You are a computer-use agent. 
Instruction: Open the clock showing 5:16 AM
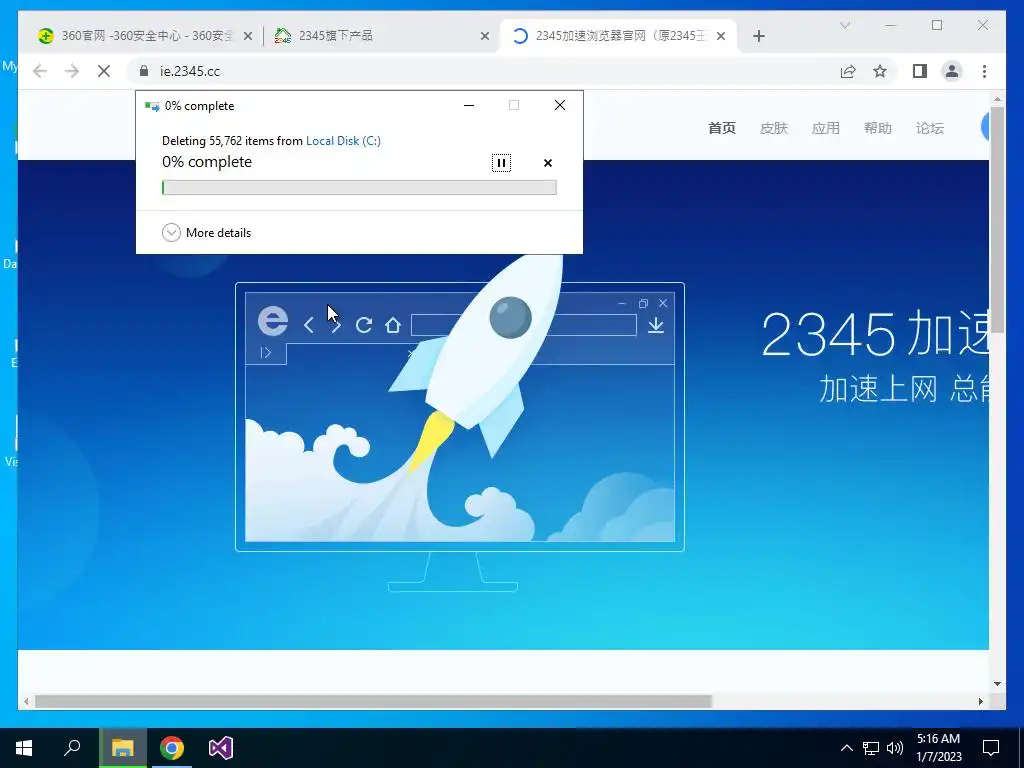938,748
